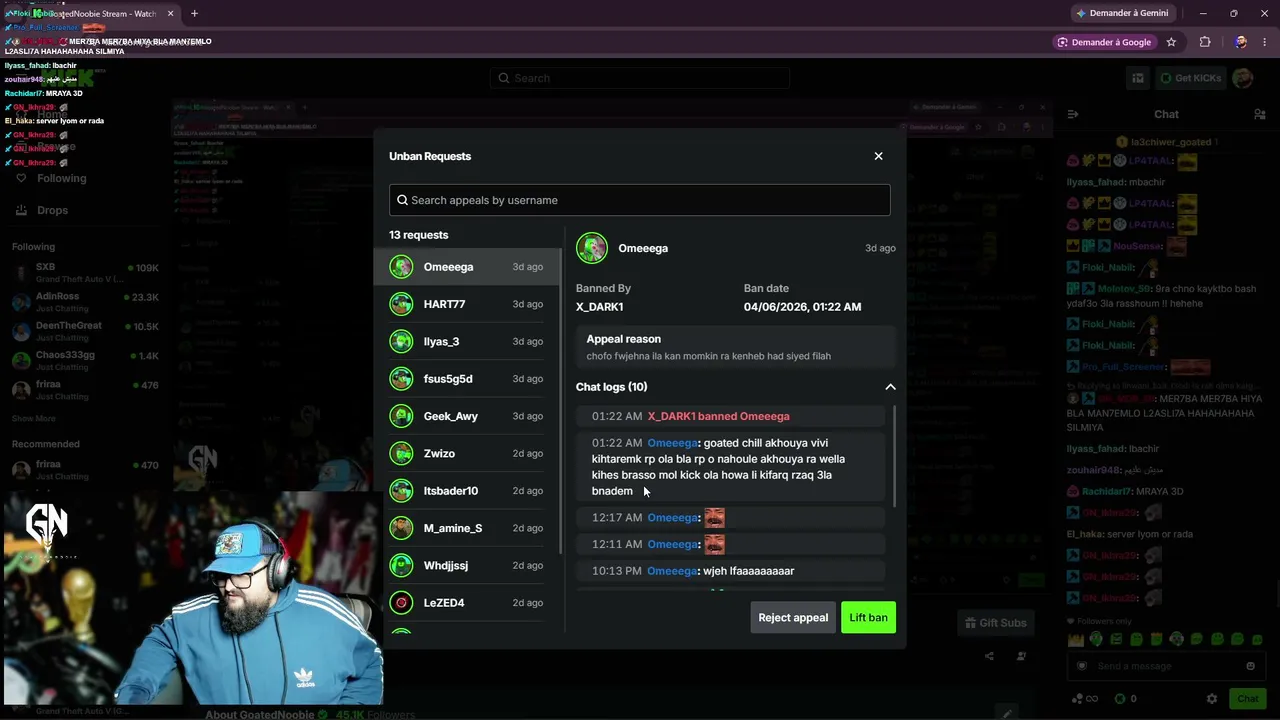Click the Appeal reason text box
The width and height of the screenshot is (1280, 720).
click(735, 347)
